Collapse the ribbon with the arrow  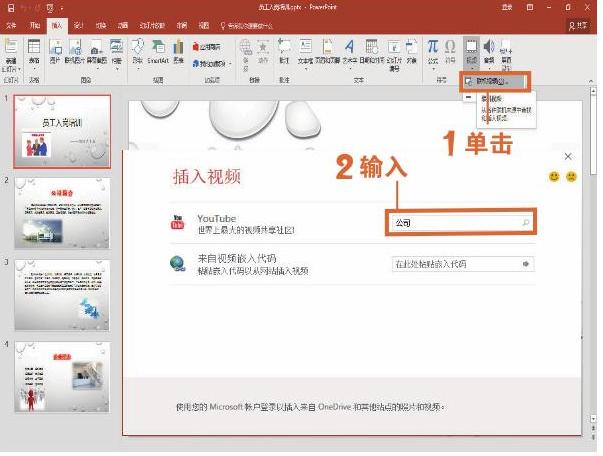591,81
